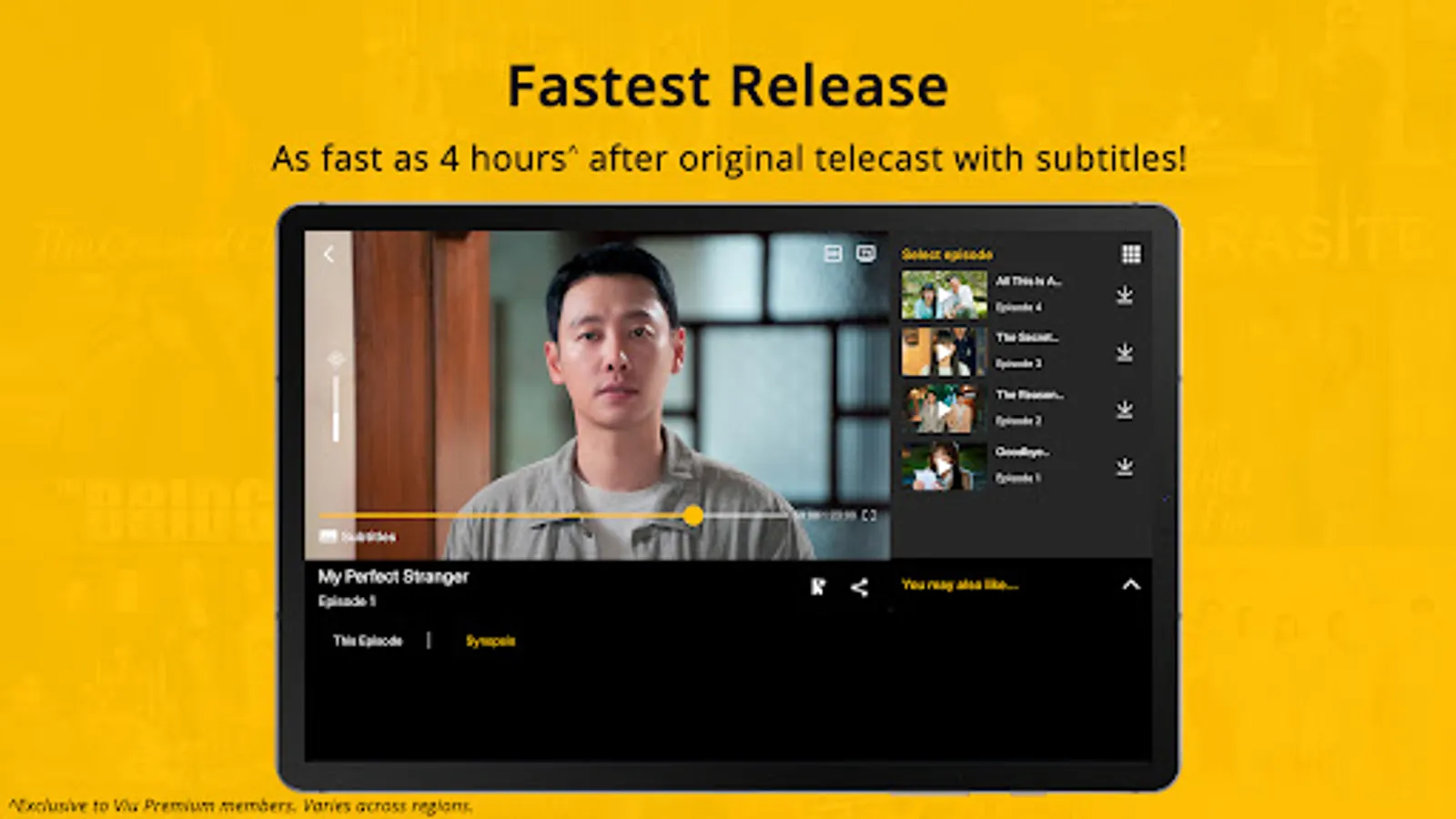Click the 'My Perfect Stranger' show title
Viewport: 1456px width, 819px height.
tap(393, 577)
